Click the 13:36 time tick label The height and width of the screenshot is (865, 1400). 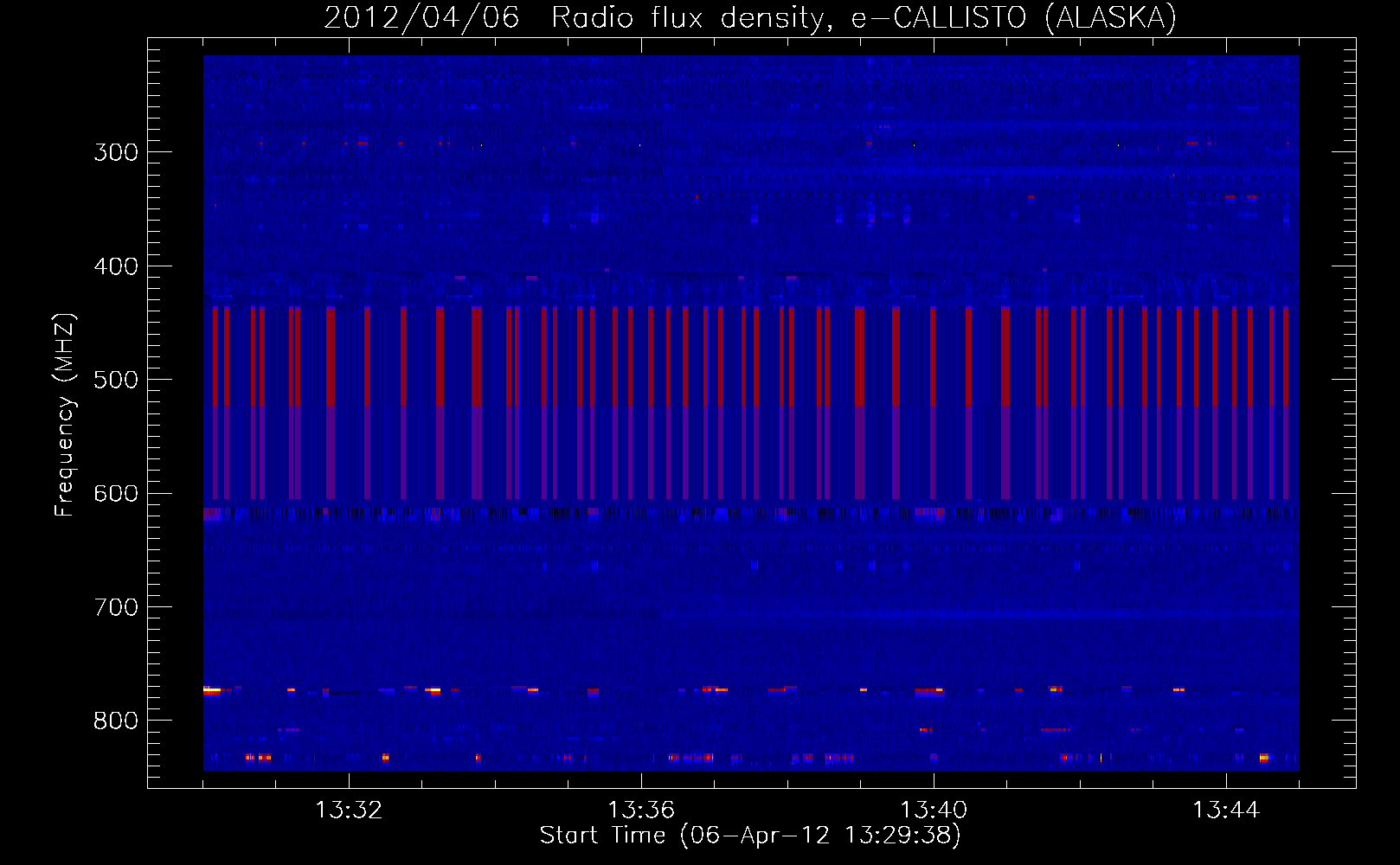coord(641,810)
